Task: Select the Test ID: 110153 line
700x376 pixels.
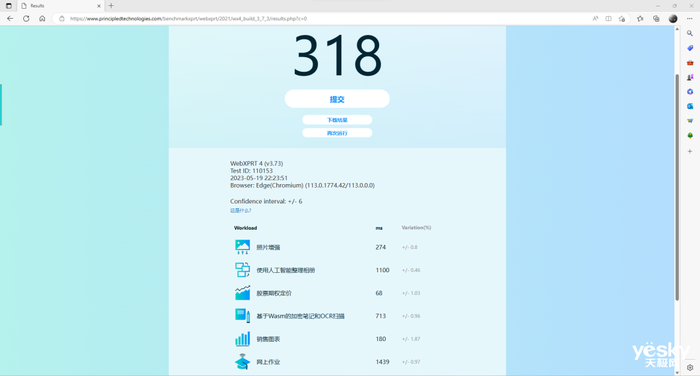Action: point(251,171)
